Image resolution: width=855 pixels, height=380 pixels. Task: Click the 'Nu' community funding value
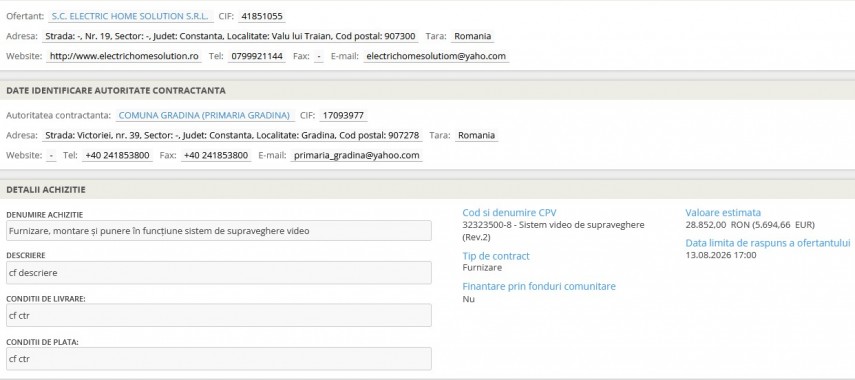coord(468,299)
